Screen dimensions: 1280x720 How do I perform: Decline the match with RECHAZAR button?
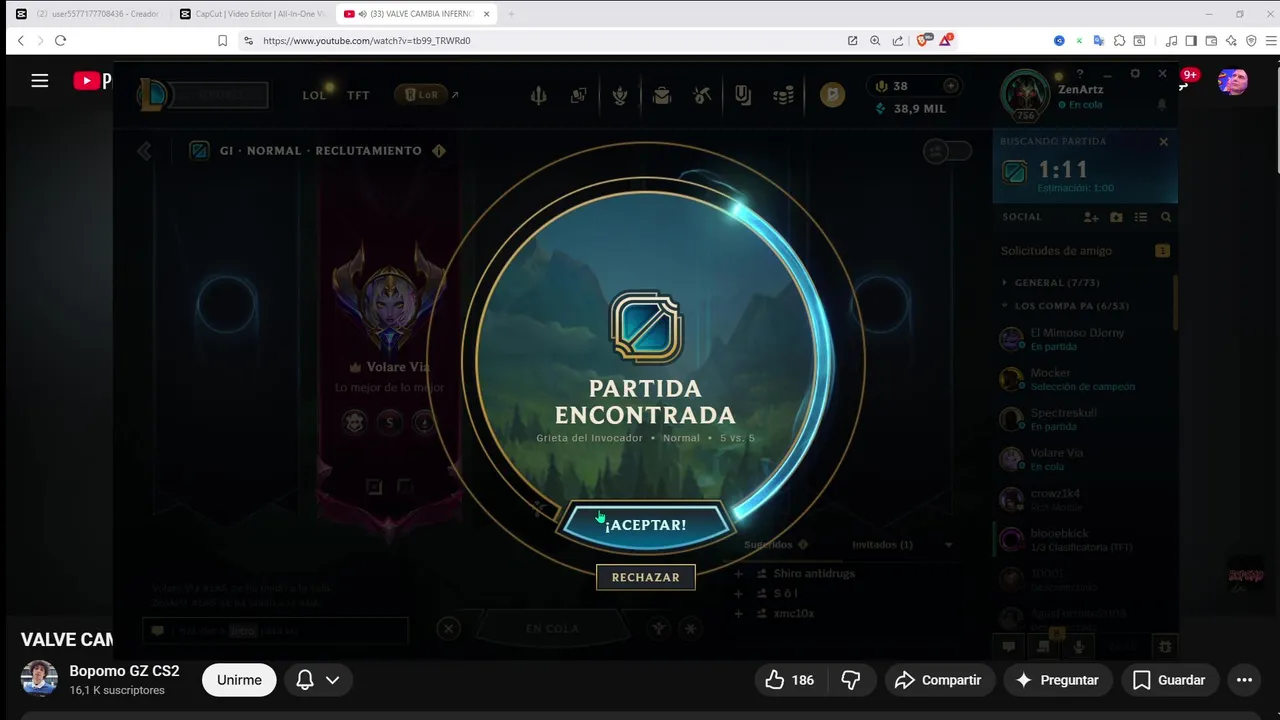[645, 577]
